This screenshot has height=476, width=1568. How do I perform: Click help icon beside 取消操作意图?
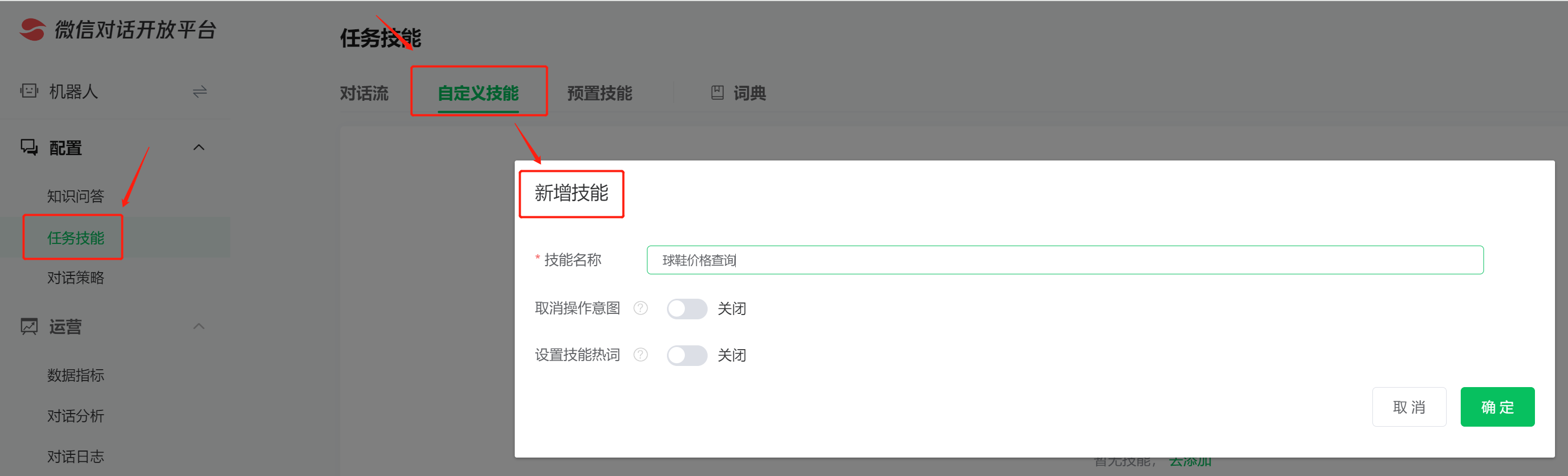pyautogui.click(x=640, y=308)
